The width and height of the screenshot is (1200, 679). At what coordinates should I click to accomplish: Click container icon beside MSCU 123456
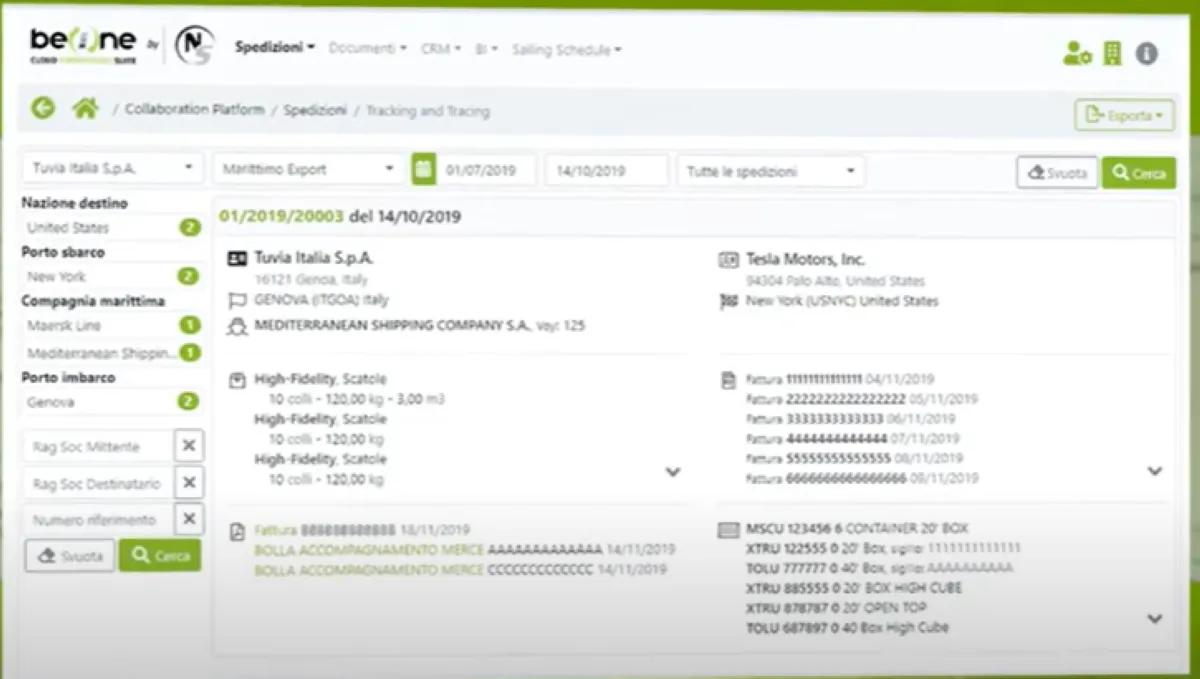[x=729, y=529]
